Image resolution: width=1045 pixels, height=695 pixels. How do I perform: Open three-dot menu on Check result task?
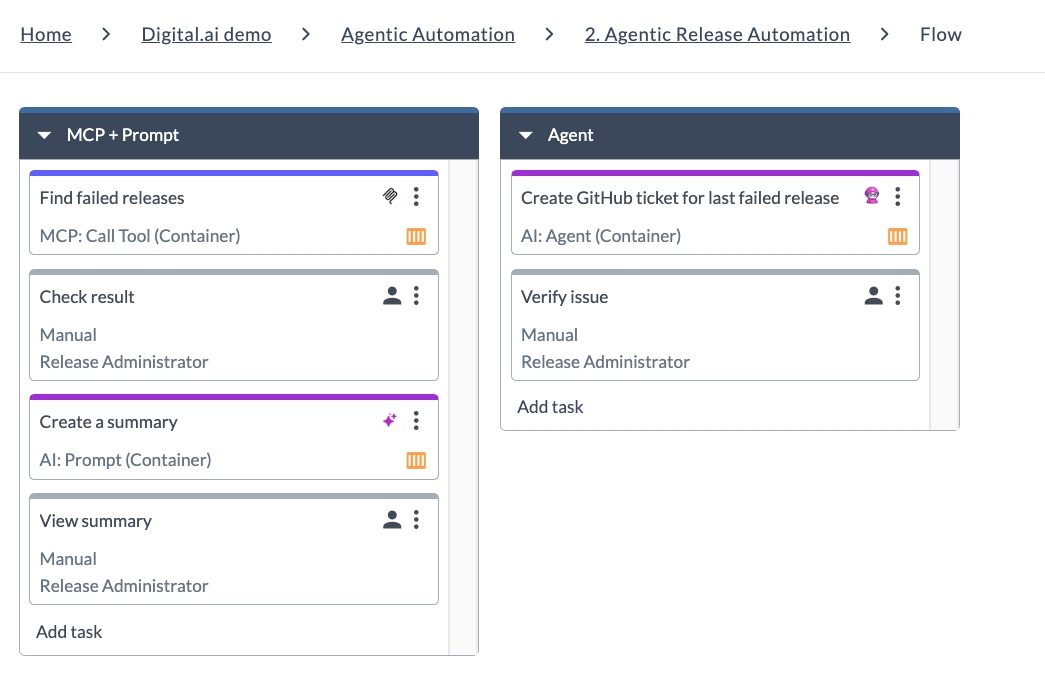(416, 295)
